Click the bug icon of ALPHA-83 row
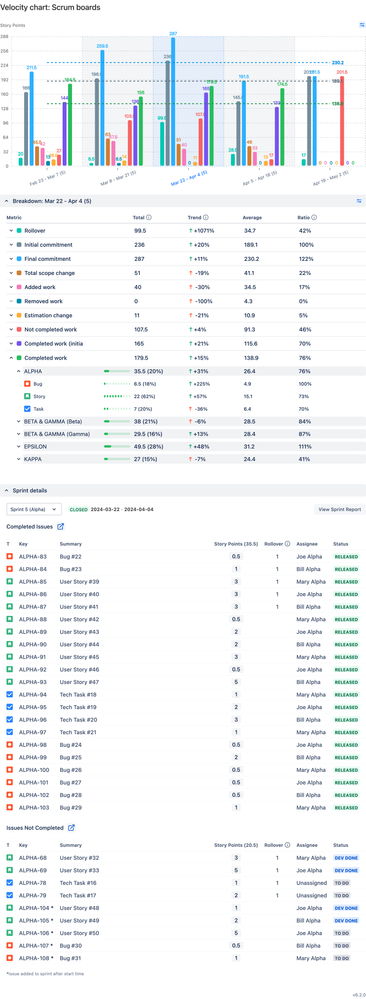366x999 pixels. (x=10, y=557)
